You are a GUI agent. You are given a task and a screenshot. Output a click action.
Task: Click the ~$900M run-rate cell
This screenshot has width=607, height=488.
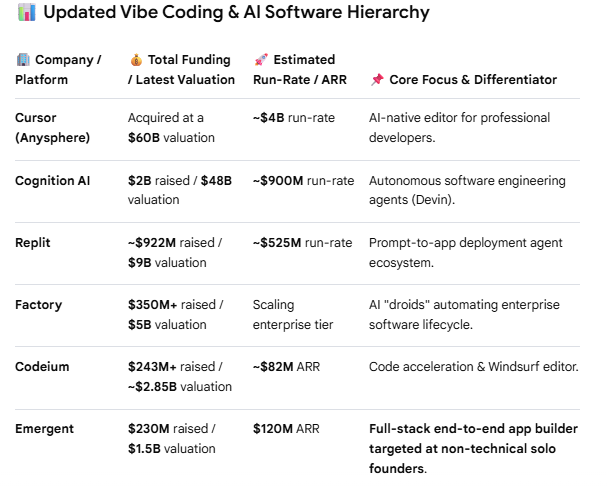click(x=304, y=181)
